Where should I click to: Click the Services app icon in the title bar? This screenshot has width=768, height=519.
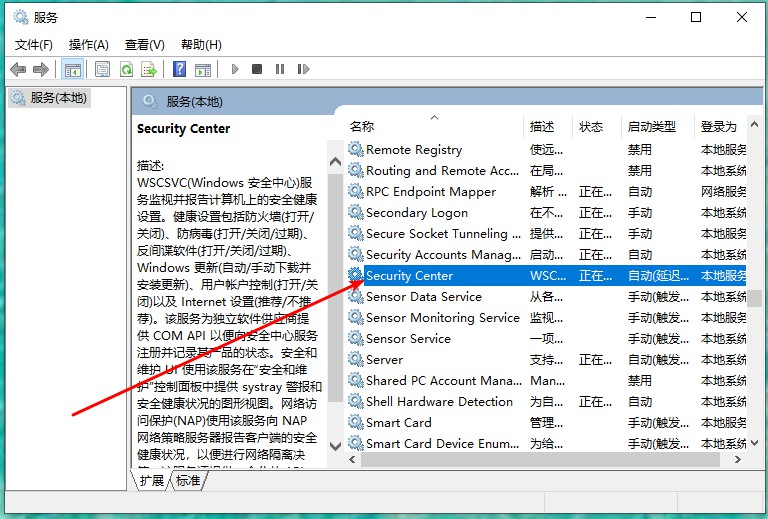tap(21, 18)
